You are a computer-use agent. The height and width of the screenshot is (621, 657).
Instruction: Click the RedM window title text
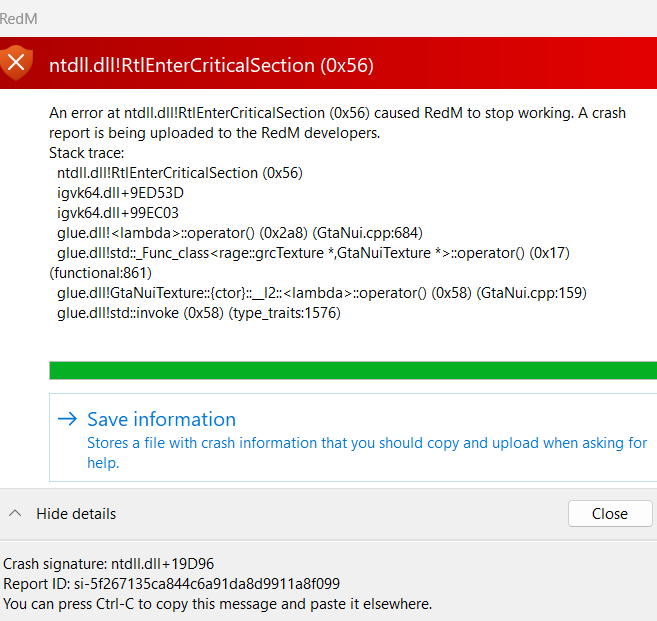[x=18, y=19]
